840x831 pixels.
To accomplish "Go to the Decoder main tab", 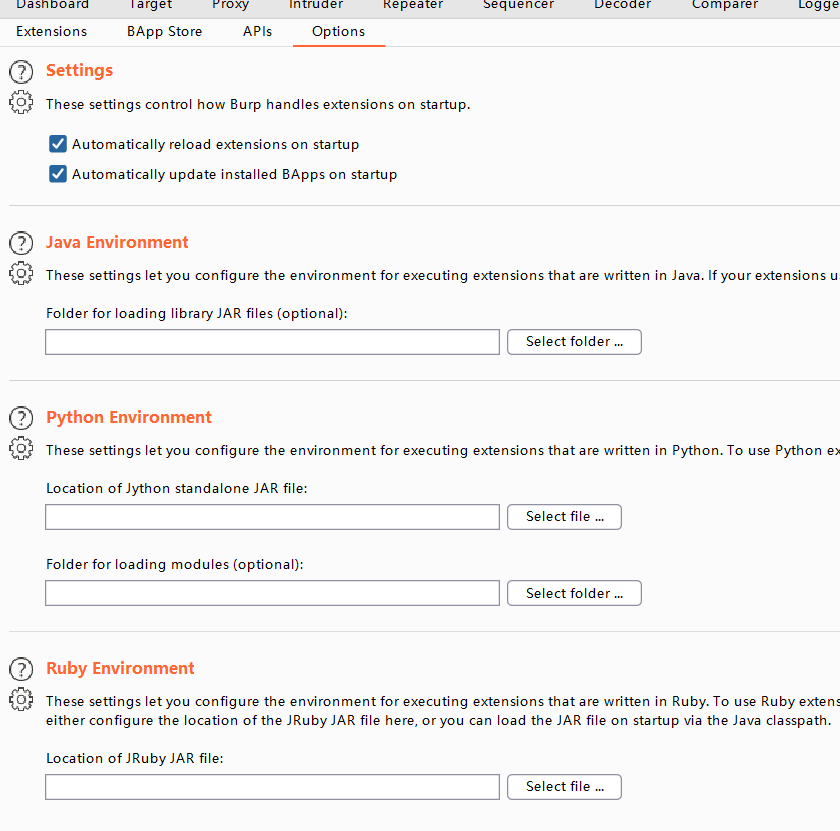I will (x=622, y=5).
